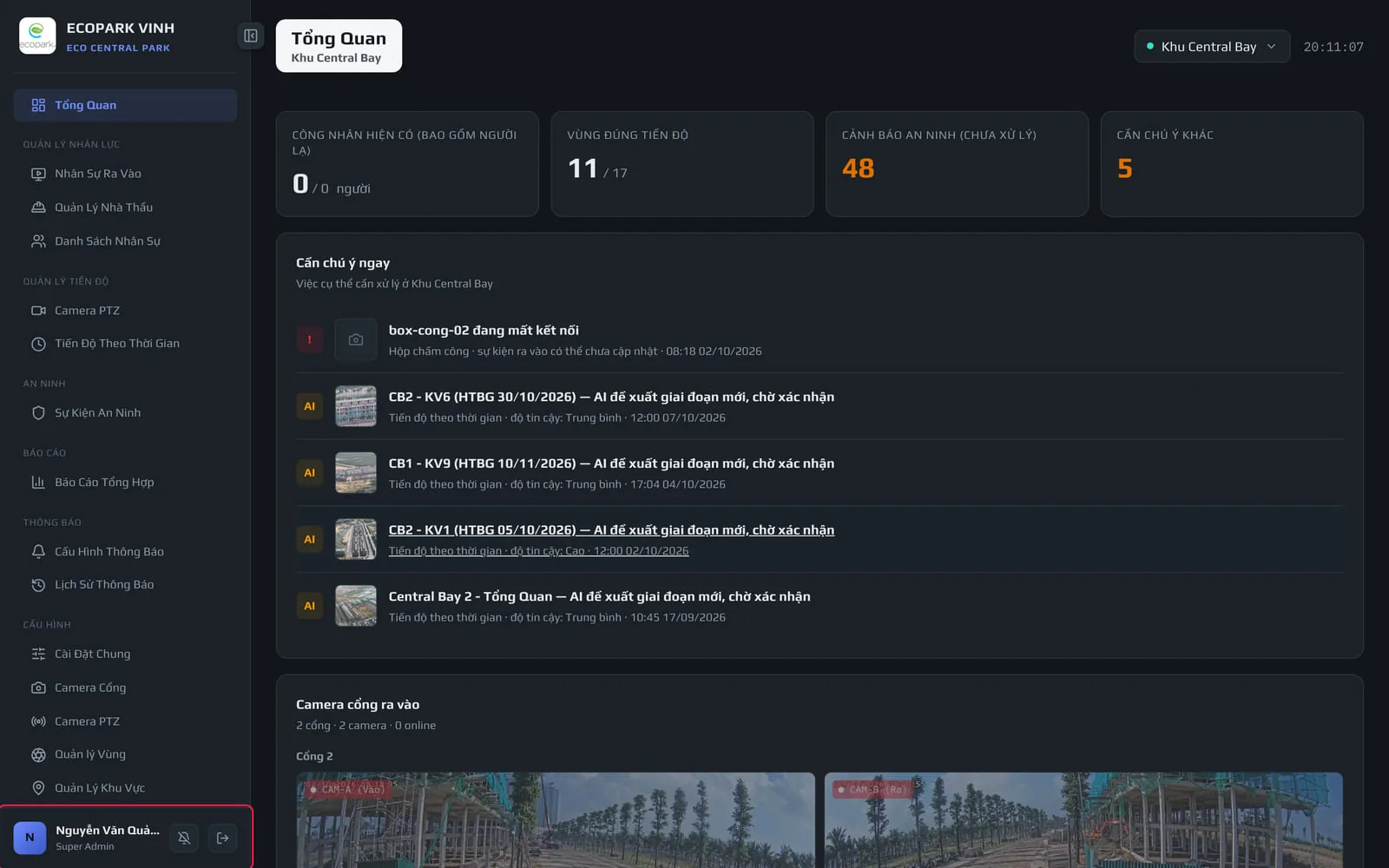Click the Công Nhân Hiện Có card
This screenshot has width=1389, height=868.
pos(407,164)
